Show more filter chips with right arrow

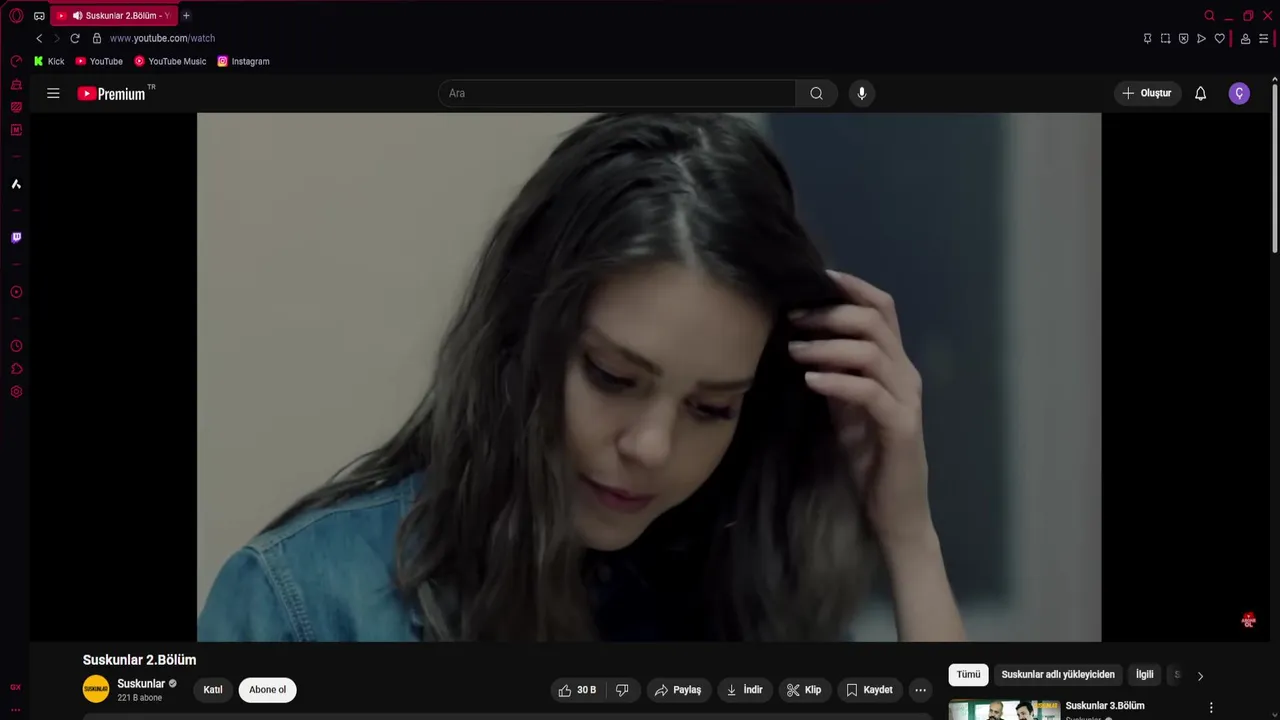pyautogui.click(x=1200, y=676)
